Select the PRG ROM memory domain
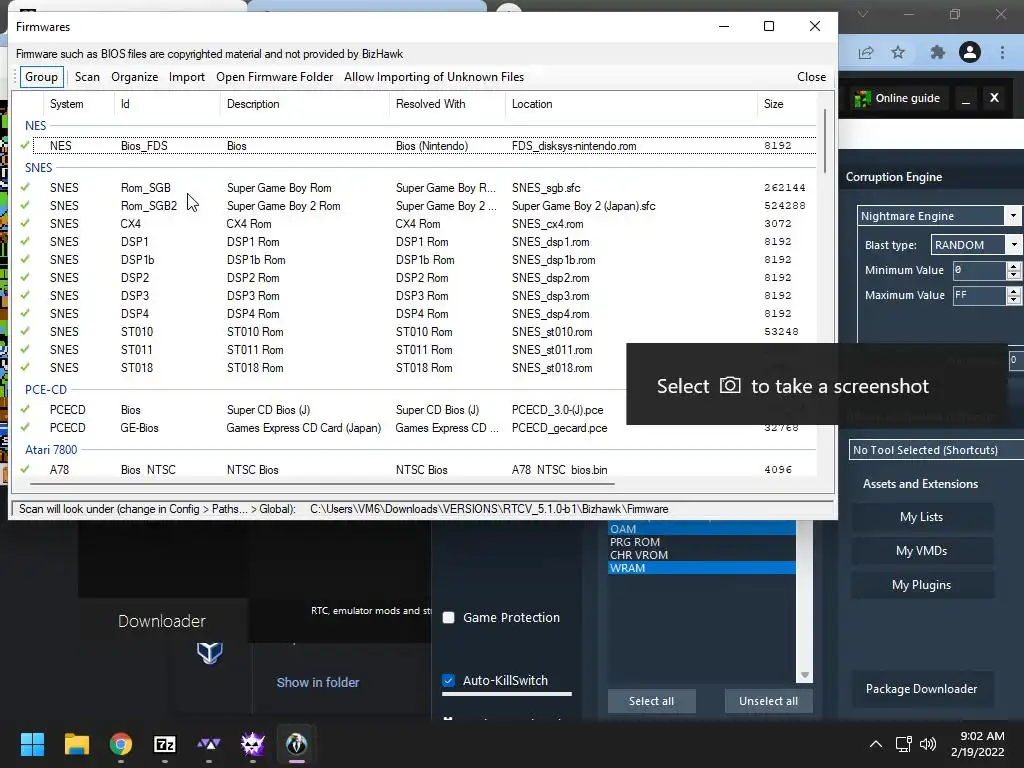This screenshot has width=1024, height=768. (x=701, y=542)
